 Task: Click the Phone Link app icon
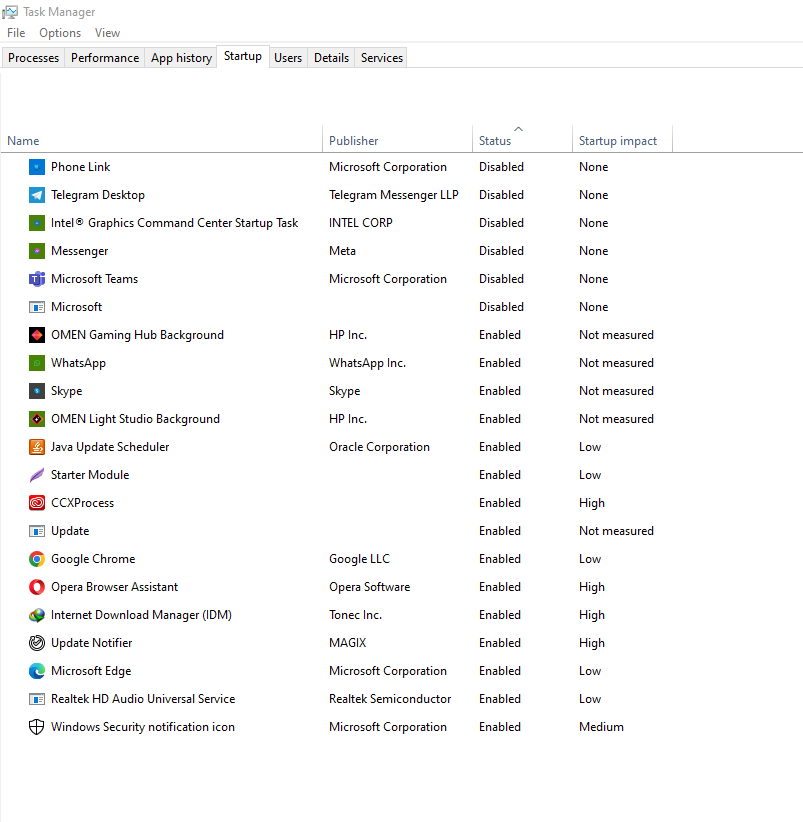click(37, 167)
